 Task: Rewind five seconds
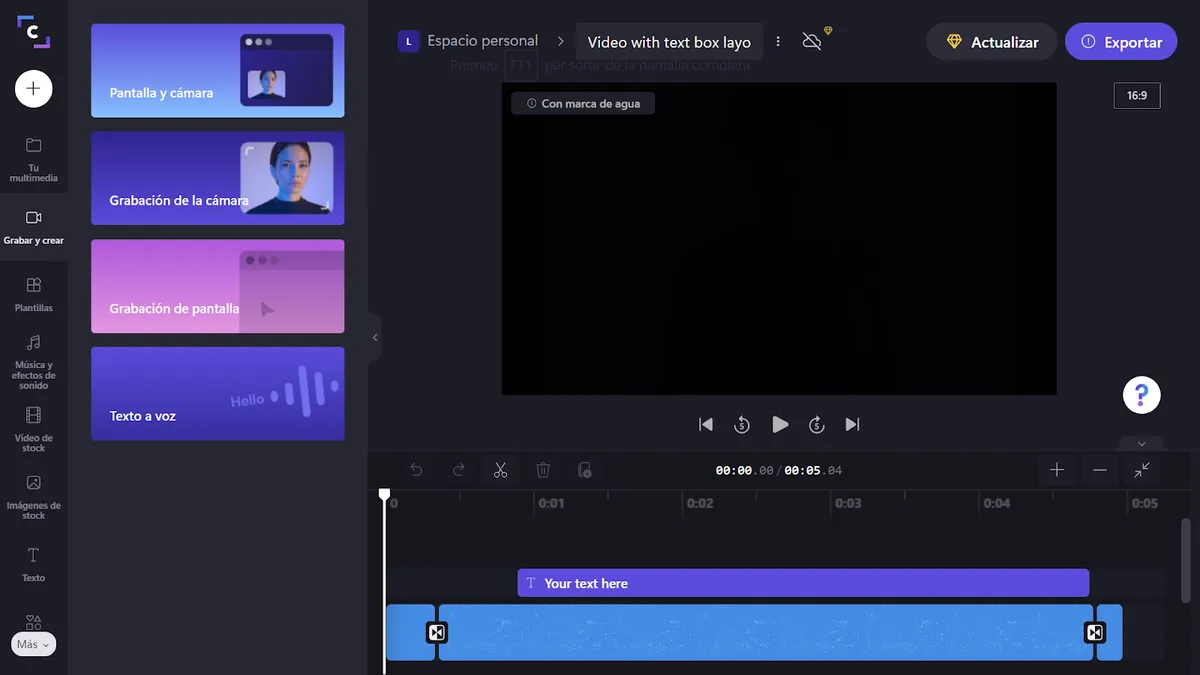pos(742,425)
